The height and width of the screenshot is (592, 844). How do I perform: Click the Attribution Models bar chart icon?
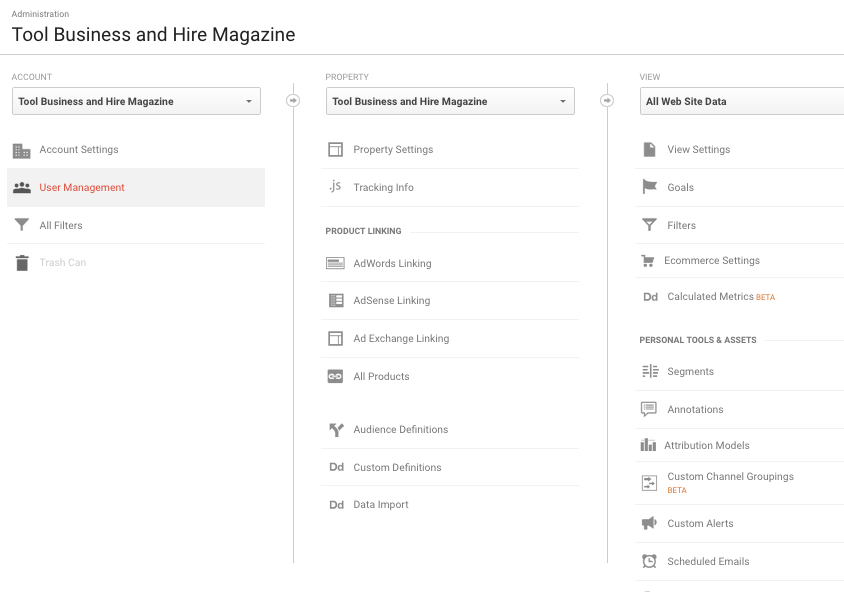[648, 445]
